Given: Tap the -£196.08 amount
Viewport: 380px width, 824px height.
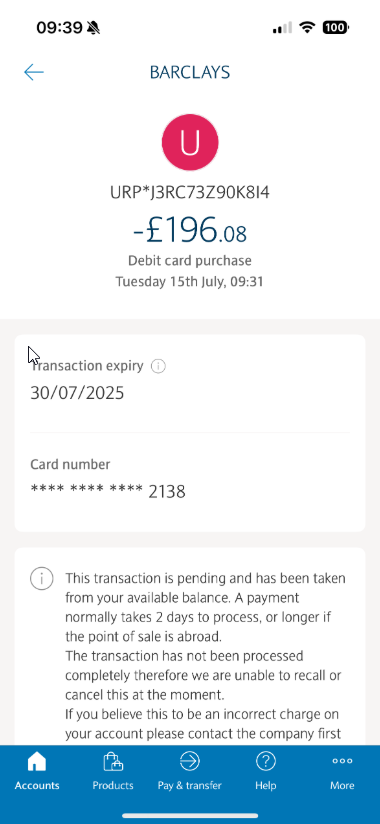Looking at the screenshot, I should point(190,231).
